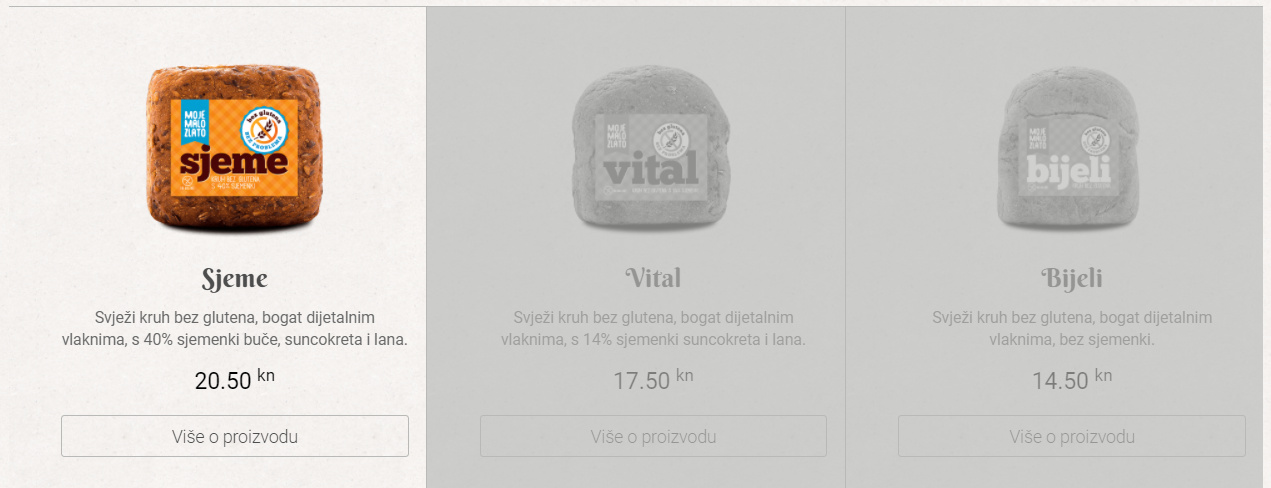1271x488 pixels.
Task: Click the large 'vital' text on bread label
Action: click(x=651, y=172)
